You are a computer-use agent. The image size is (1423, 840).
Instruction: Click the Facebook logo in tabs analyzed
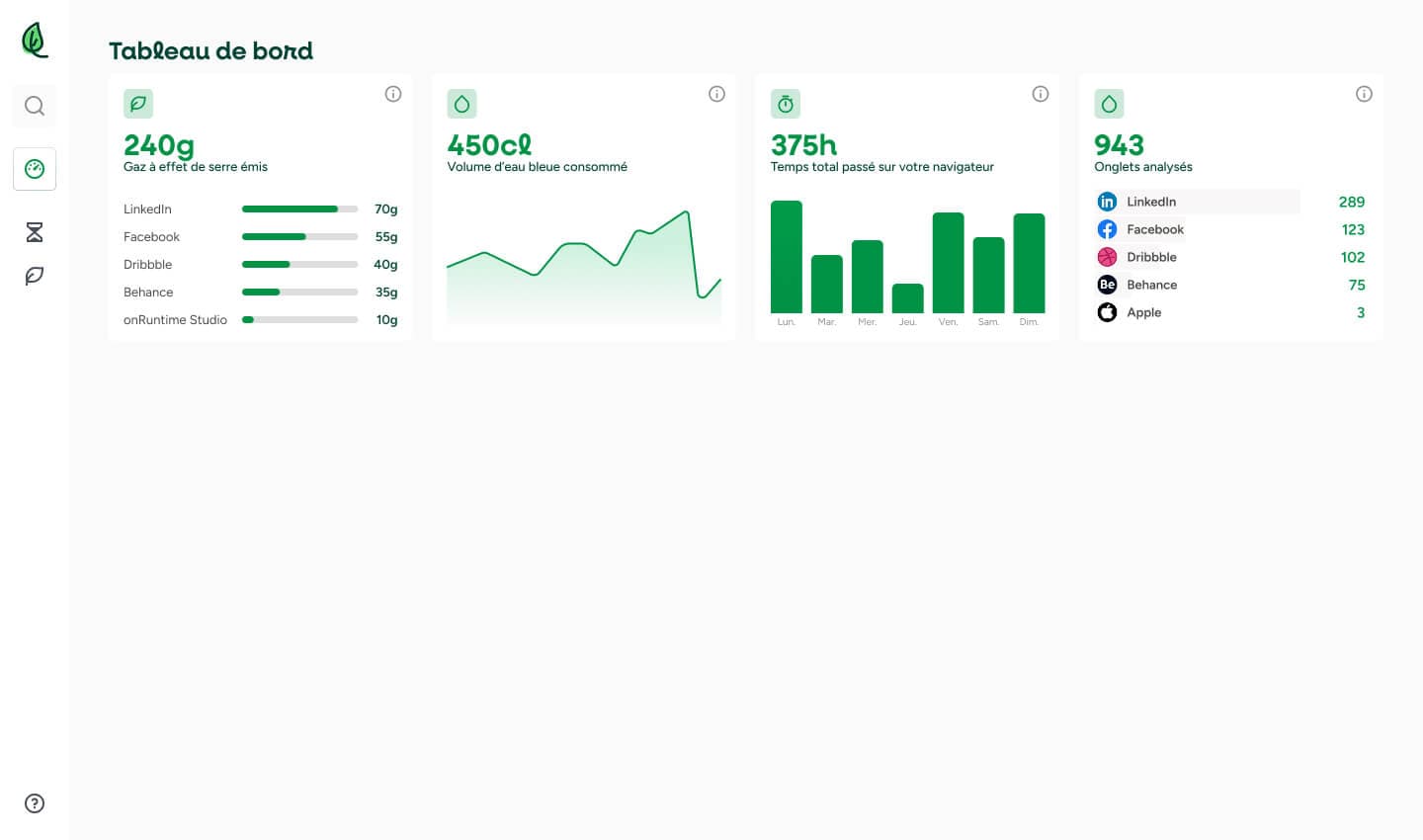(x=1107, y=229)
